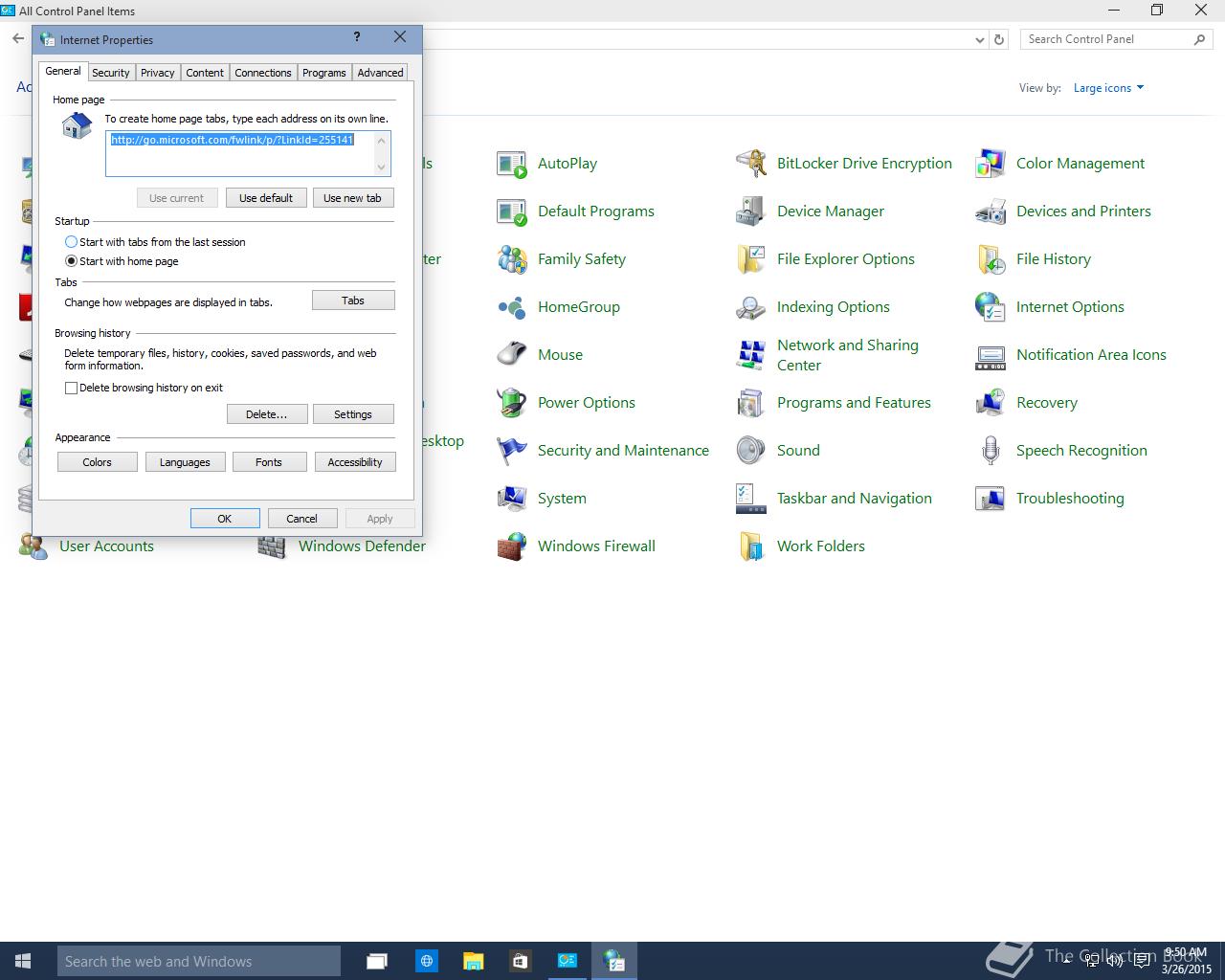This screenshot has height=980, width=1225.
Task: Open the System icon
Action: pos(512,499)
